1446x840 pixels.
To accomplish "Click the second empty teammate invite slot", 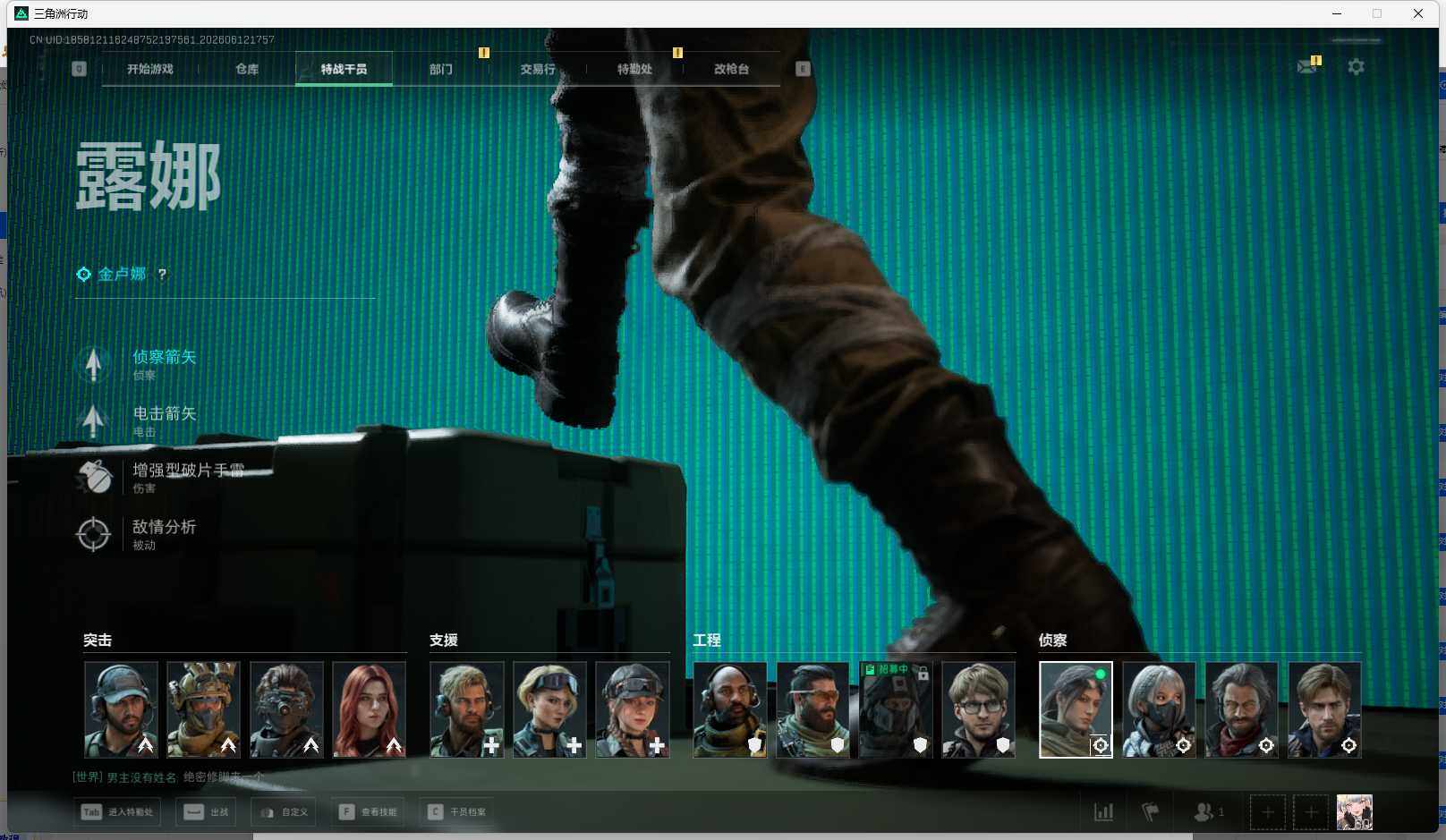I will coord(1311,812).
